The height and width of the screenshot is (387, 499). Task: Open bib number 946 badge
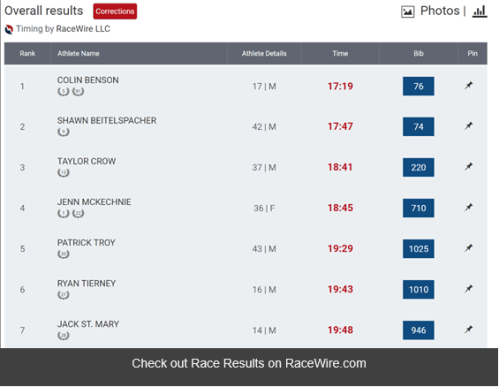pyautogui.click(x=418, y=330)
